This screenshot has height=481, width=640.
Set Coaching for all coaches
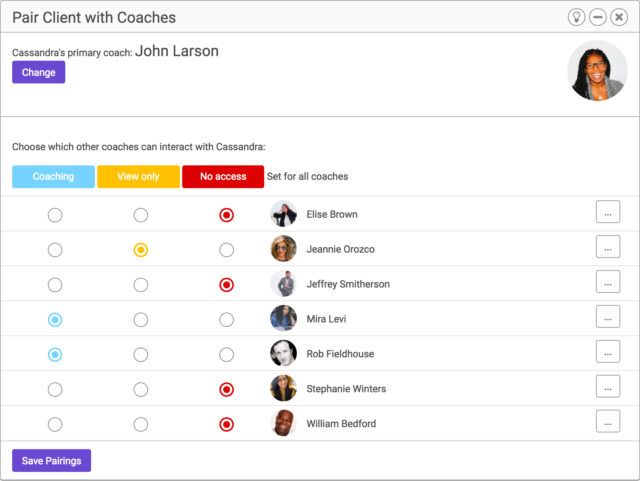[53, 177]
